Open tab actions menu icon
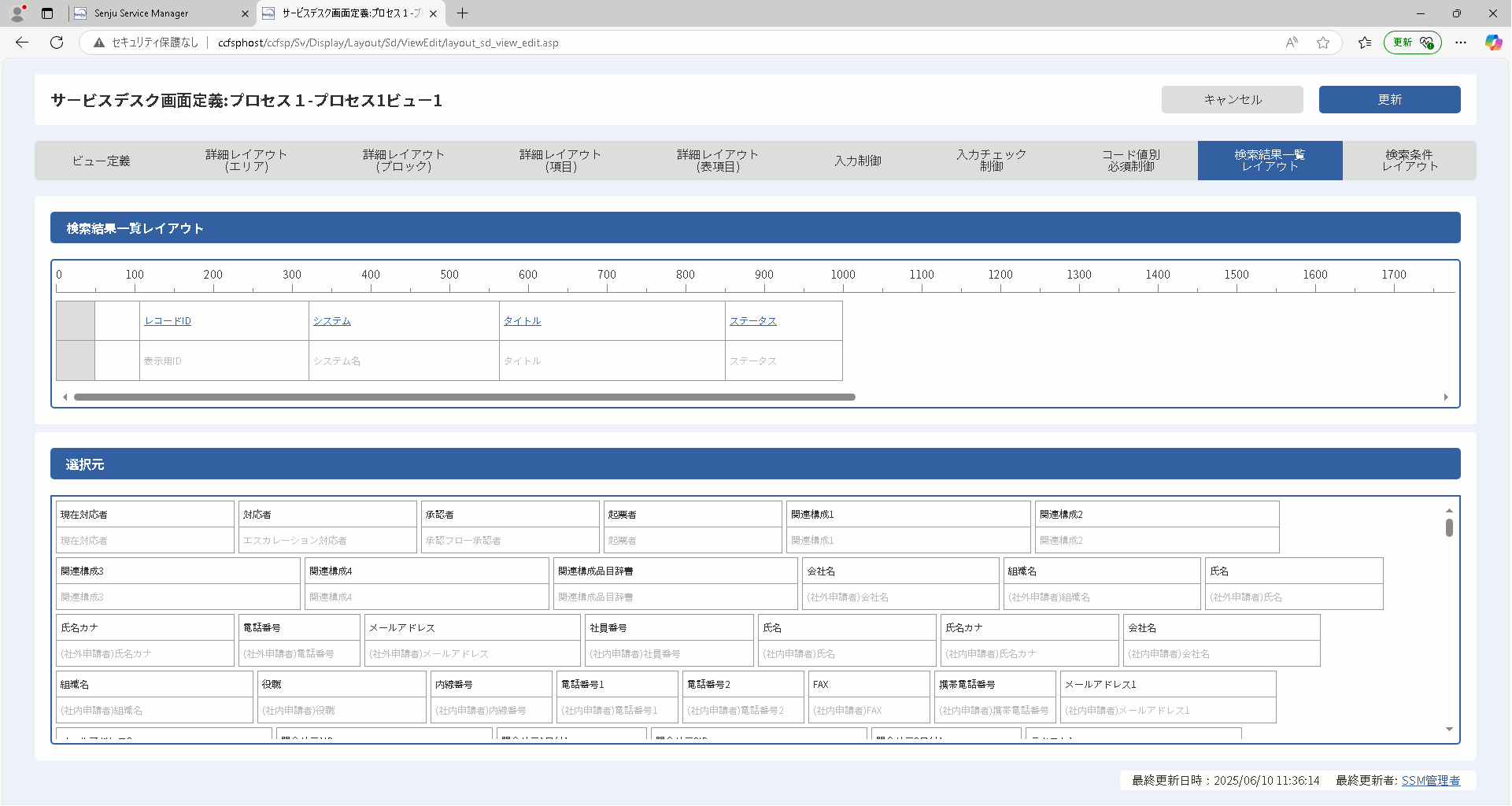This screenshot has width=1512, height=806. pyautogui.click(x=47, y=13)
